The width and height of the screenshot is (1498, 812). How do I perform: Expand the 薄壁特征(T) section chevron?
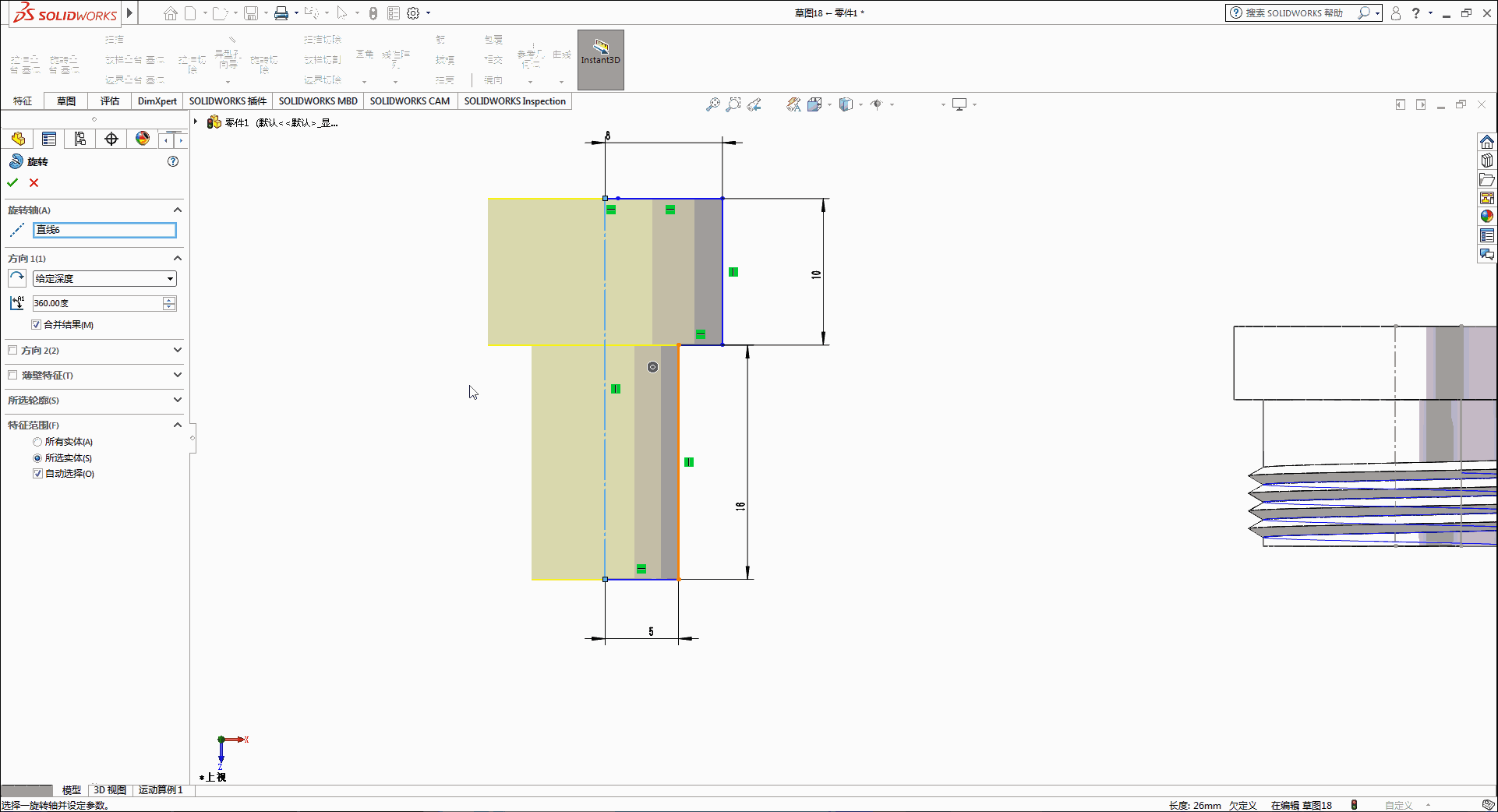[x=178, y=375]
